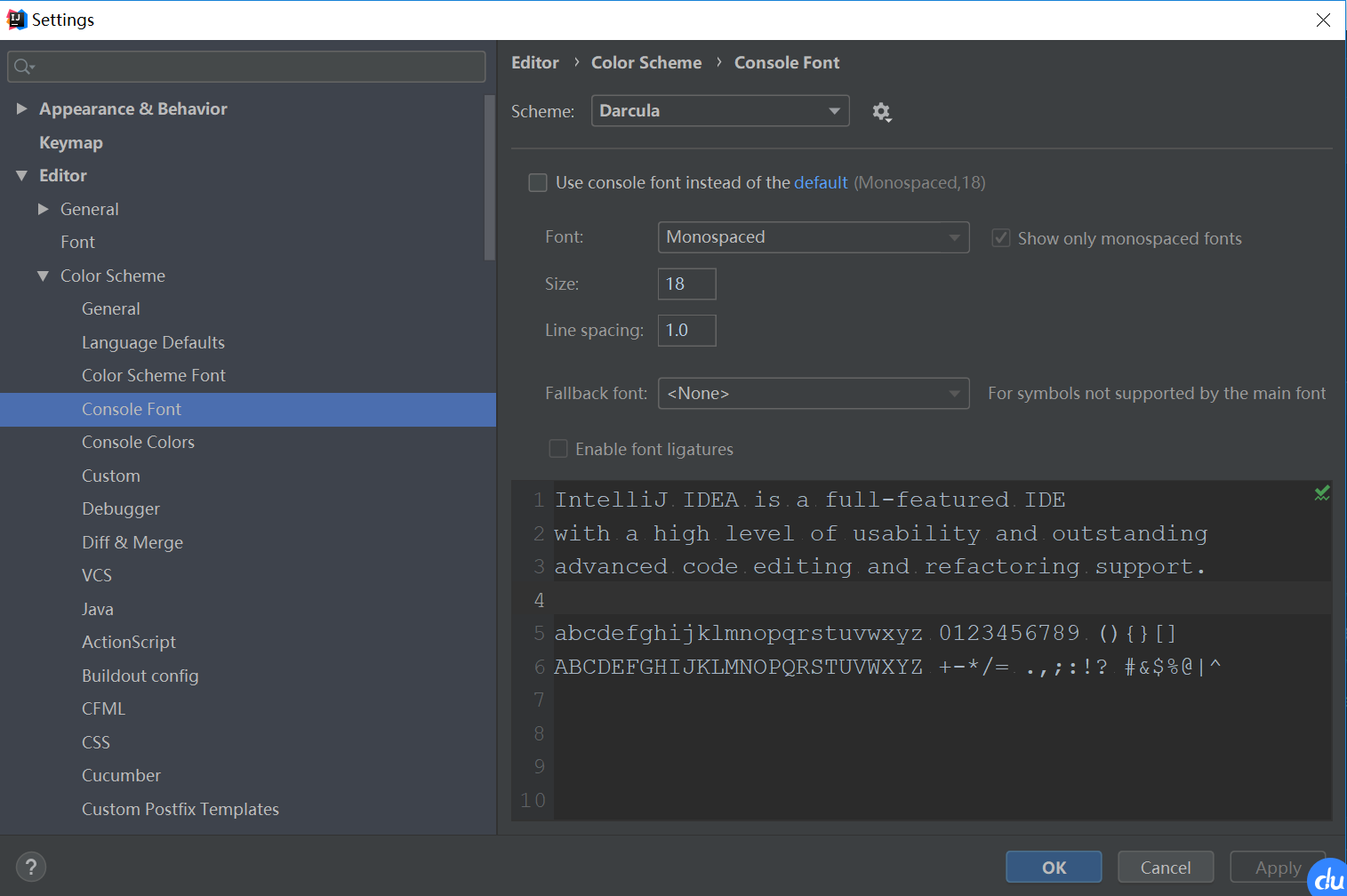Collapse the Color Scheme tree node
Viewport: 1347px width, 896px height.
[x=43, y=276]
